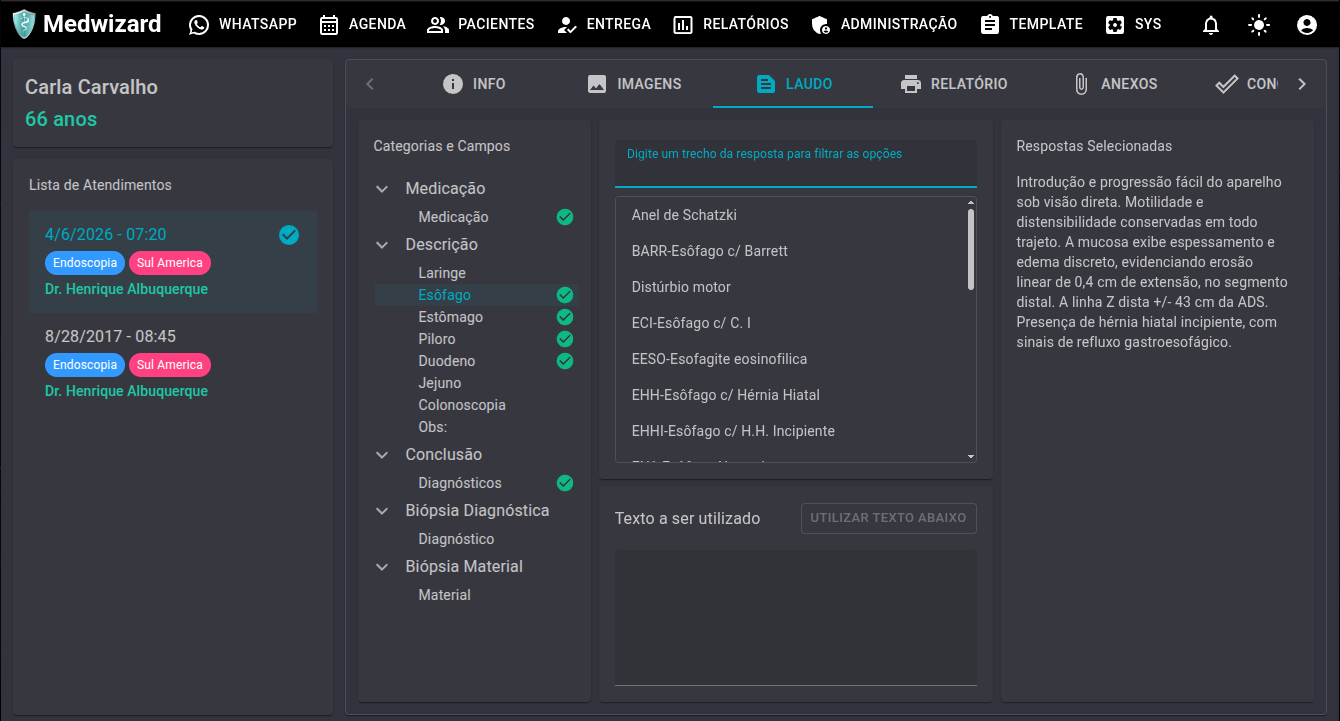The width and height of the screenshot is (1340, 721).
Task: Toggle light theme with sun icon
Action: [x=1259, y=25]
